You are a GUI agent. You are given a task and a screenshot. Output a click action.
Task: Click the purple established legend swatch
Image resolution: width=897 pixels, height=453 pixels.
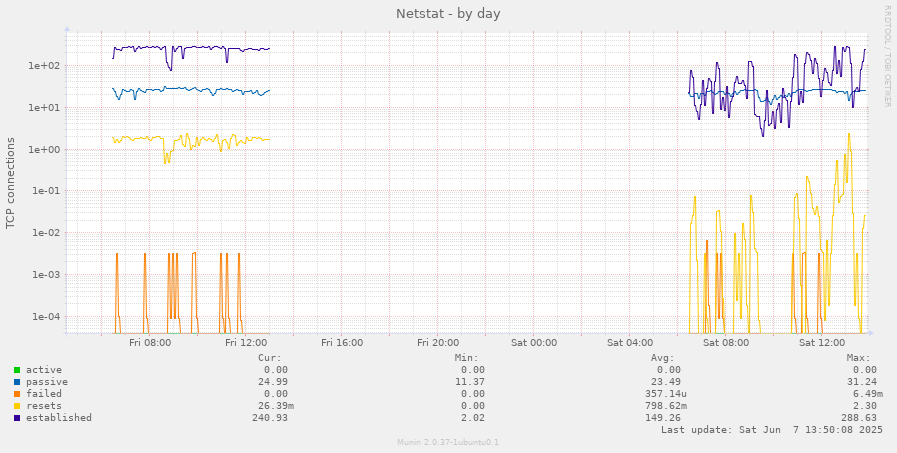(x=17, y=418)
